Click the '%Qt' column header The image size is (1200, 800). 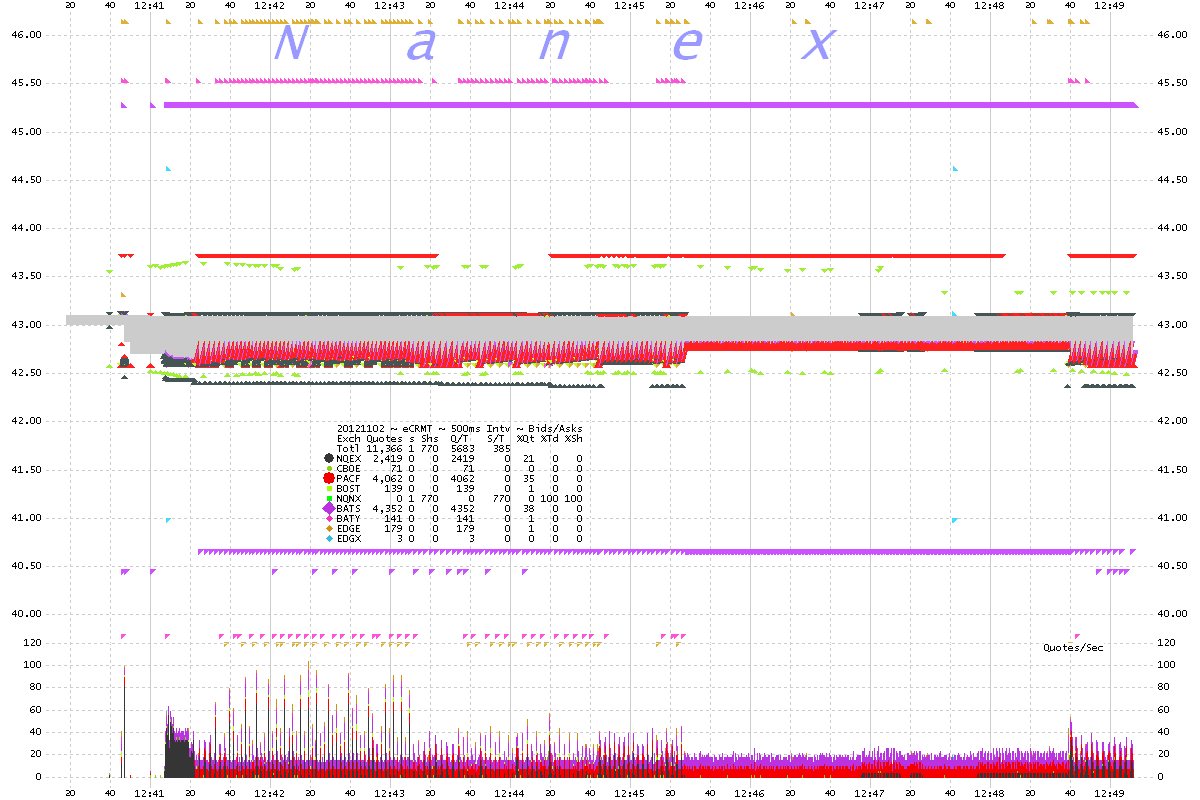(526, 439)
